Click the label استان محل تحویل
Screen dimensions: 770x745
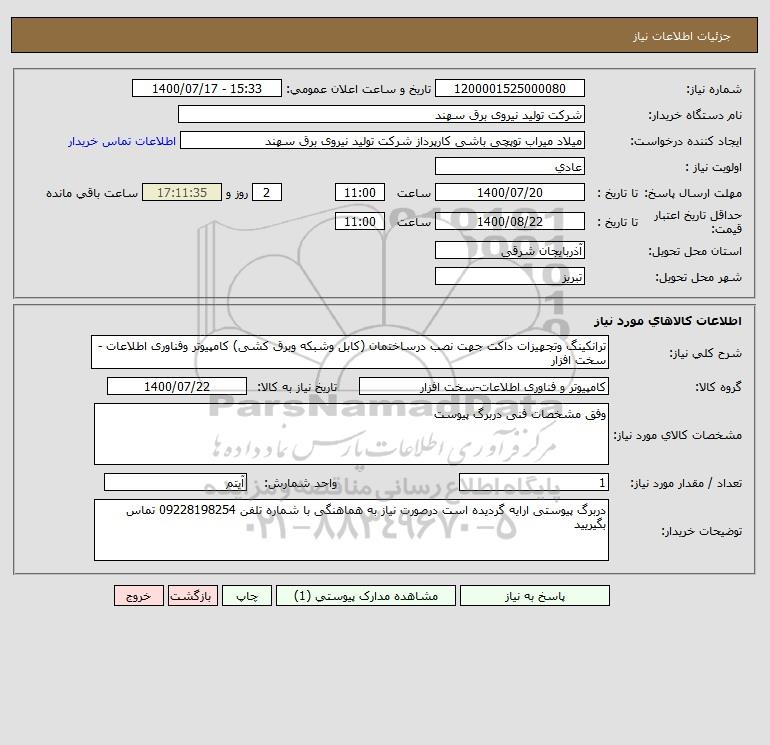point(695,251)
